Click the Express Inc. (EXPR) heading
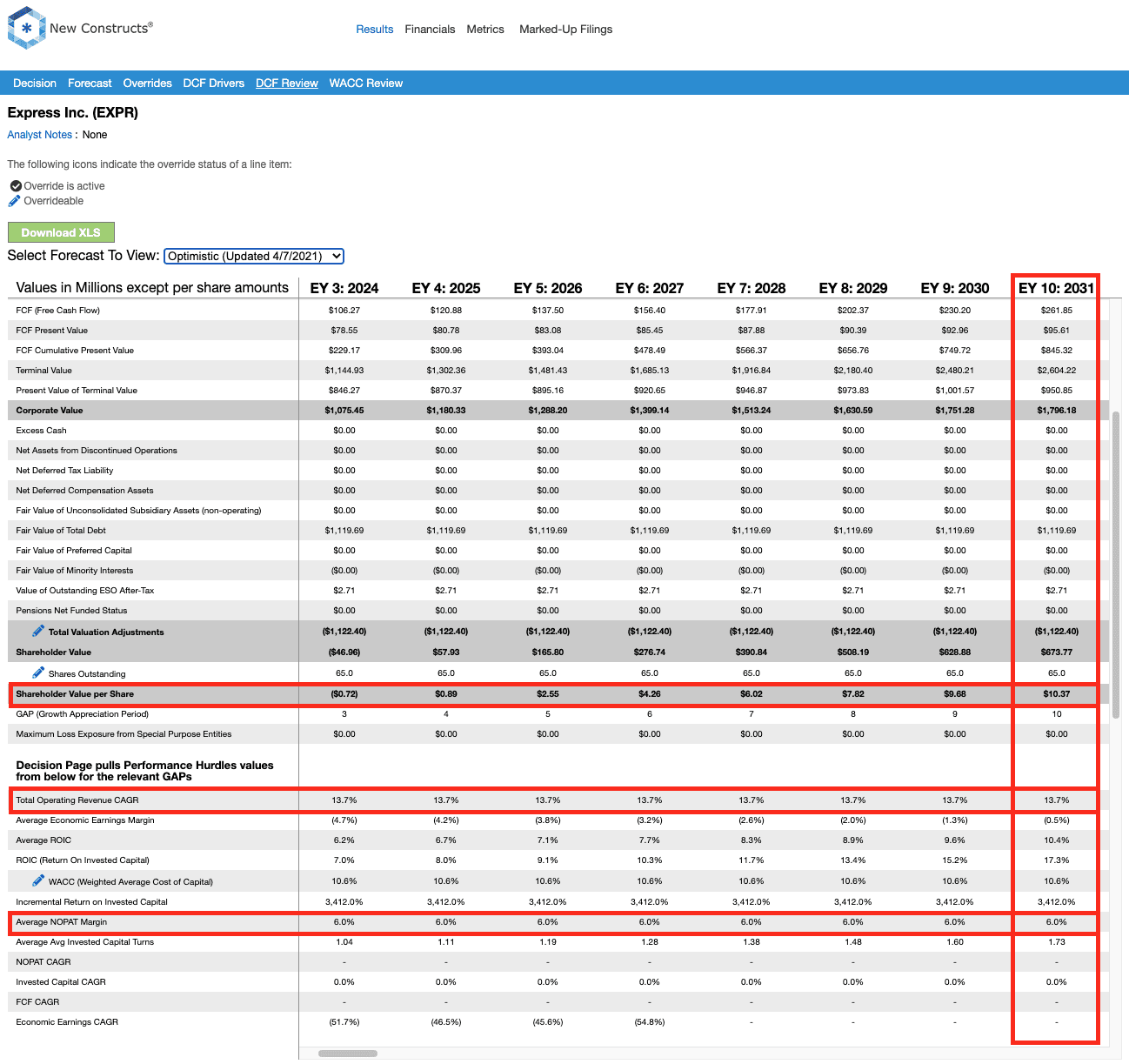Viewport: 1129px width, 1064px height. 73,112
